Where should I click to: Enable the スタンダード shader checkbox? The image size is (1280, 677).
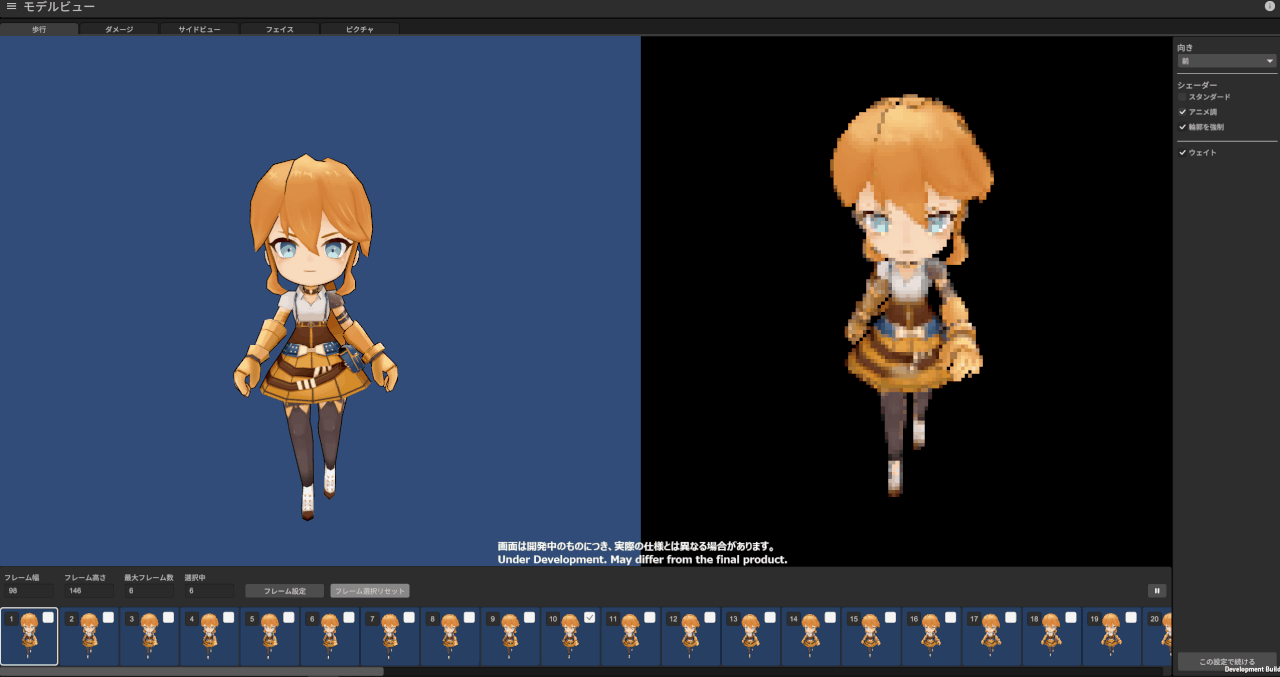coord(1182,96)
